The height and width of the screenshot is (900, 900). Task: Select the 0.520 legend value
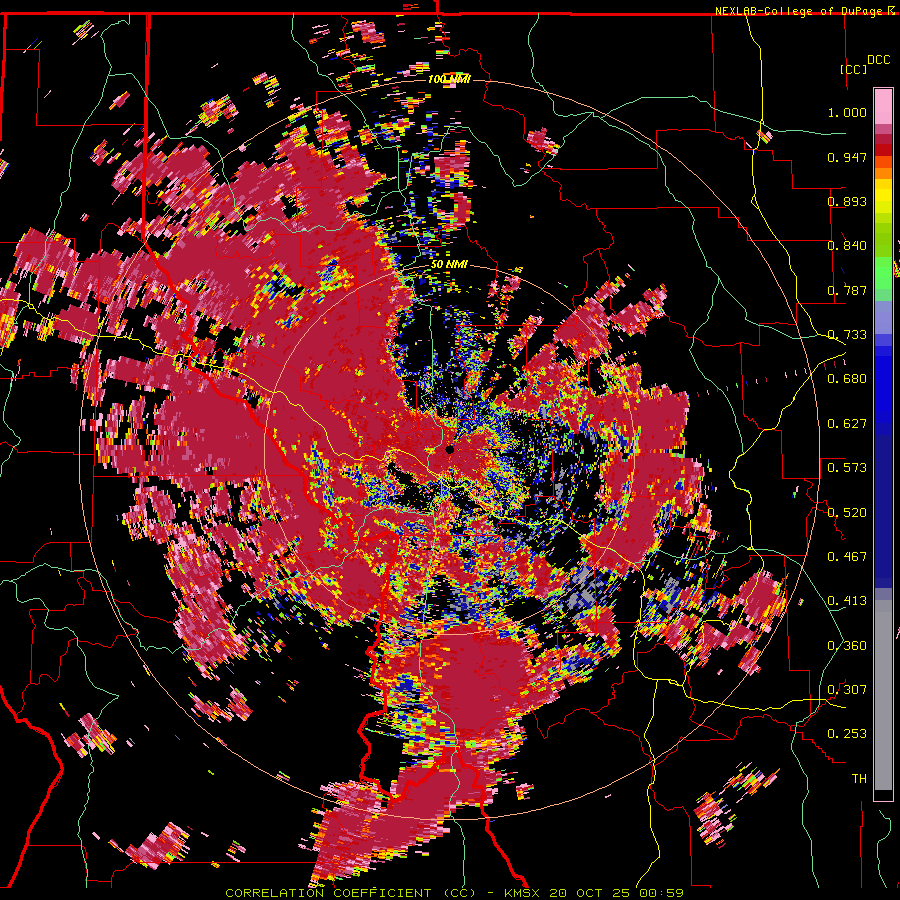pos(847,513)
